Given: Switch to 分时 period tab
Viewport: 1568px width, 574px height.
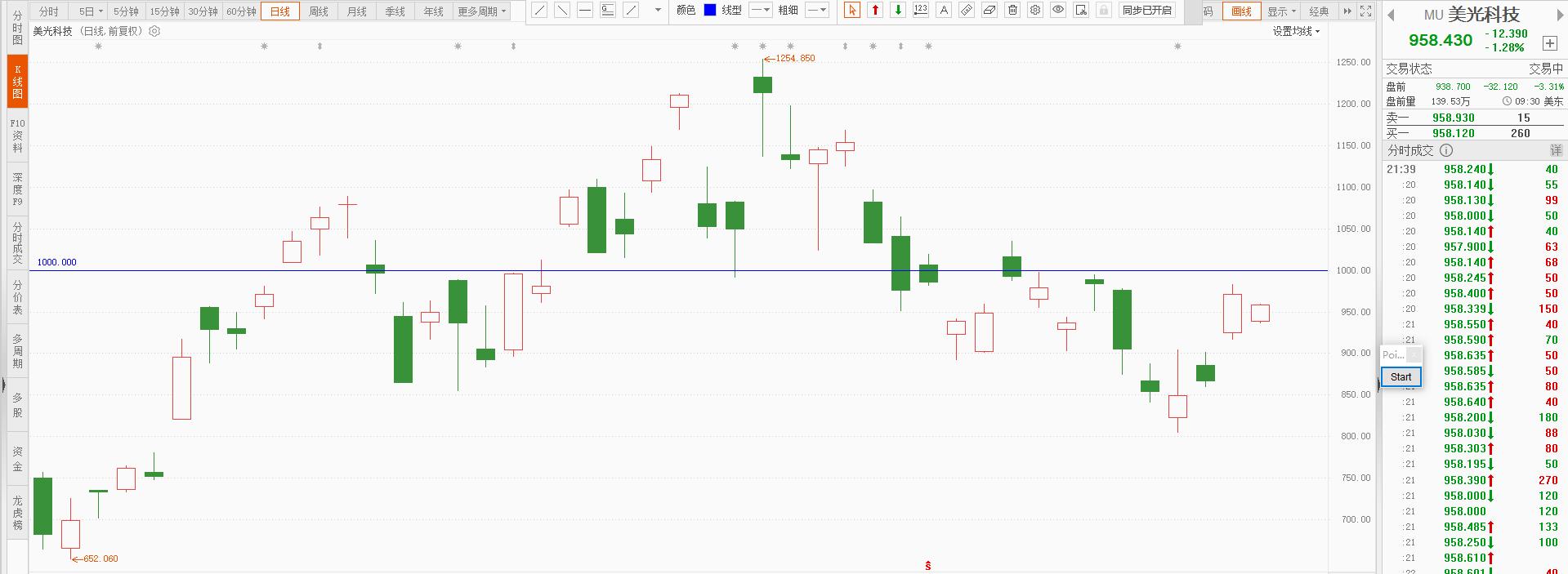Looking at the screenshot, I should point(48,11).
